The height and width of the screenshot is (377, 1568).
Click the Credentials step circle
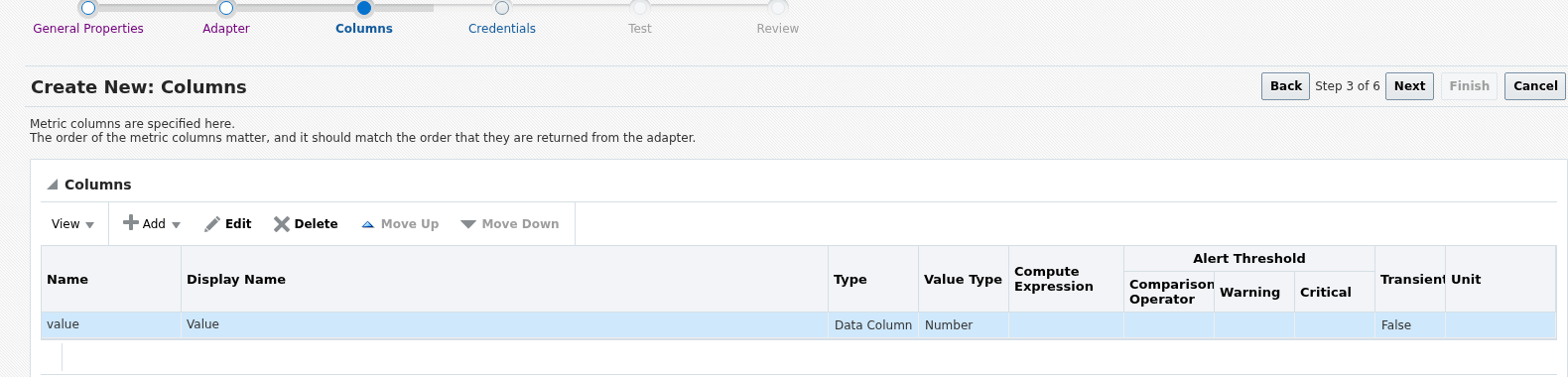pos(502,8)
